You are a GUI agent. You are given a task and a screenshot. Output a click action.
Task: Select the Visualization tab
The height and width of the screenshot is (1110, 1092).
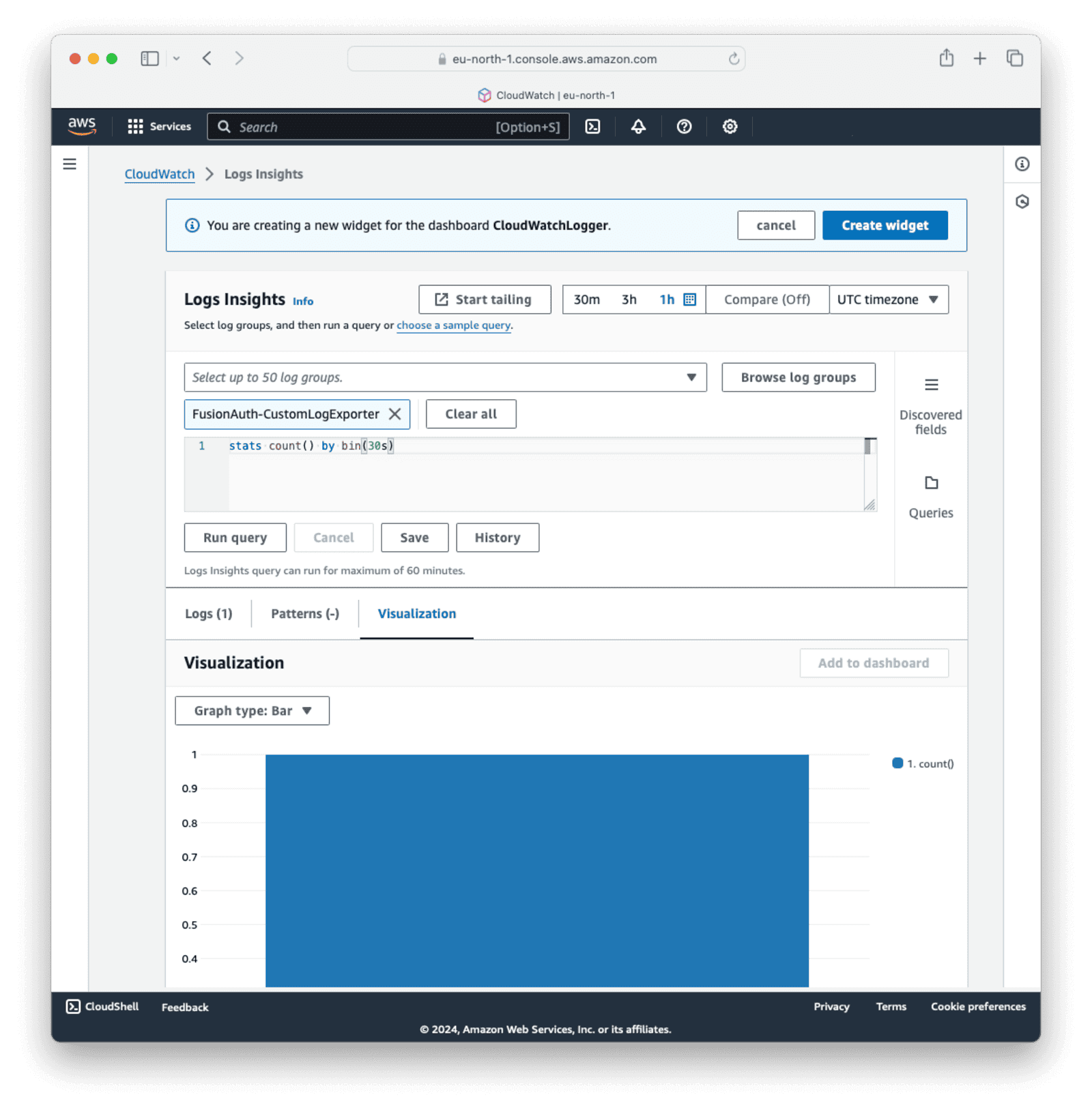coord(417,613)
